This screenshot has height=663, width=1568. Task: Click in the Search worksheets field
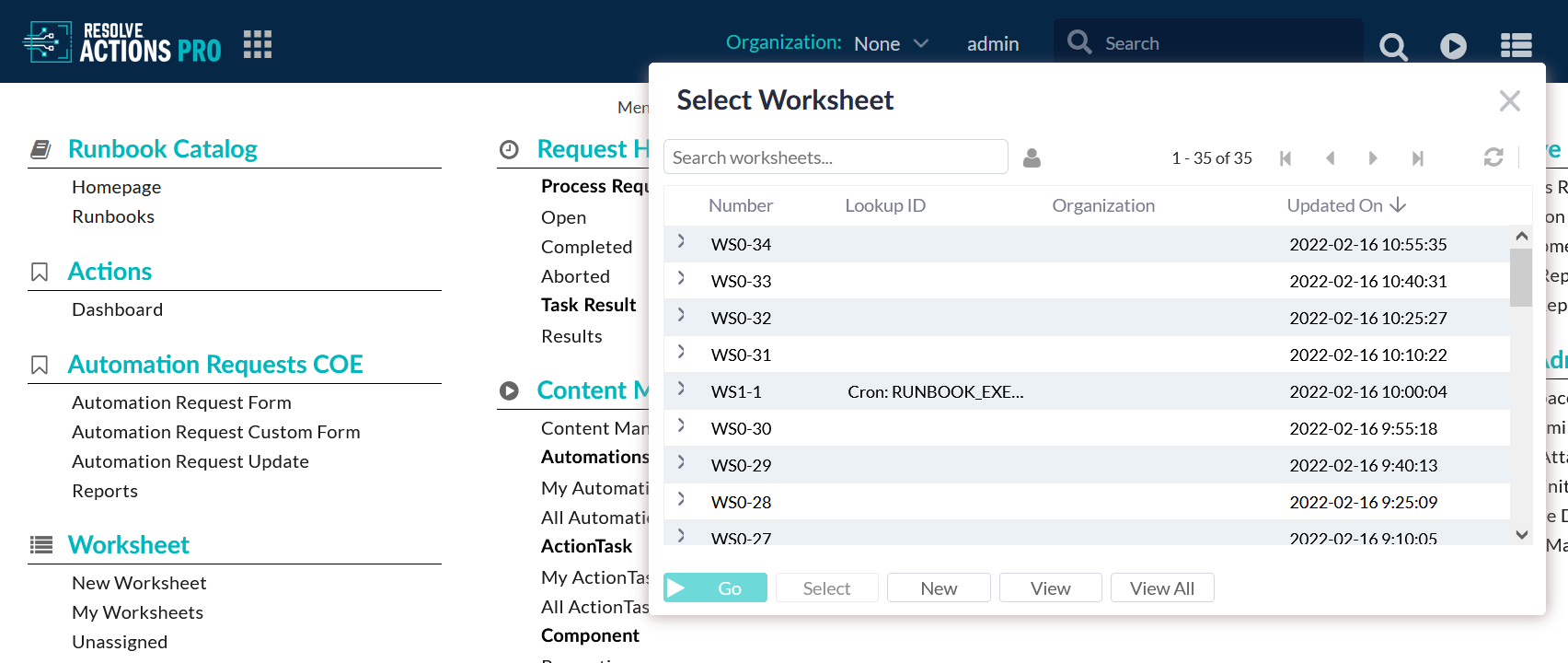point(835,157)
